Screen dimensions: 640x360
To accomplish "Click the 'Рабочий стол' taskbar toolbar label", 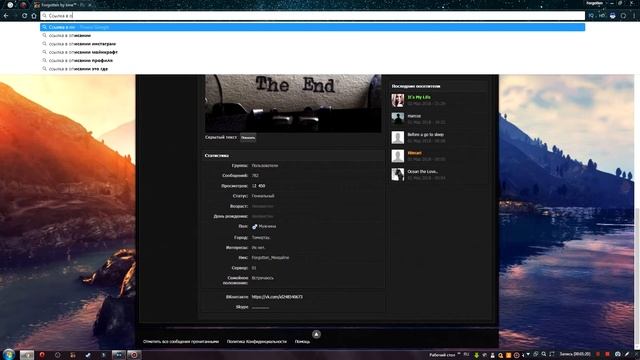I will [442, 355].
